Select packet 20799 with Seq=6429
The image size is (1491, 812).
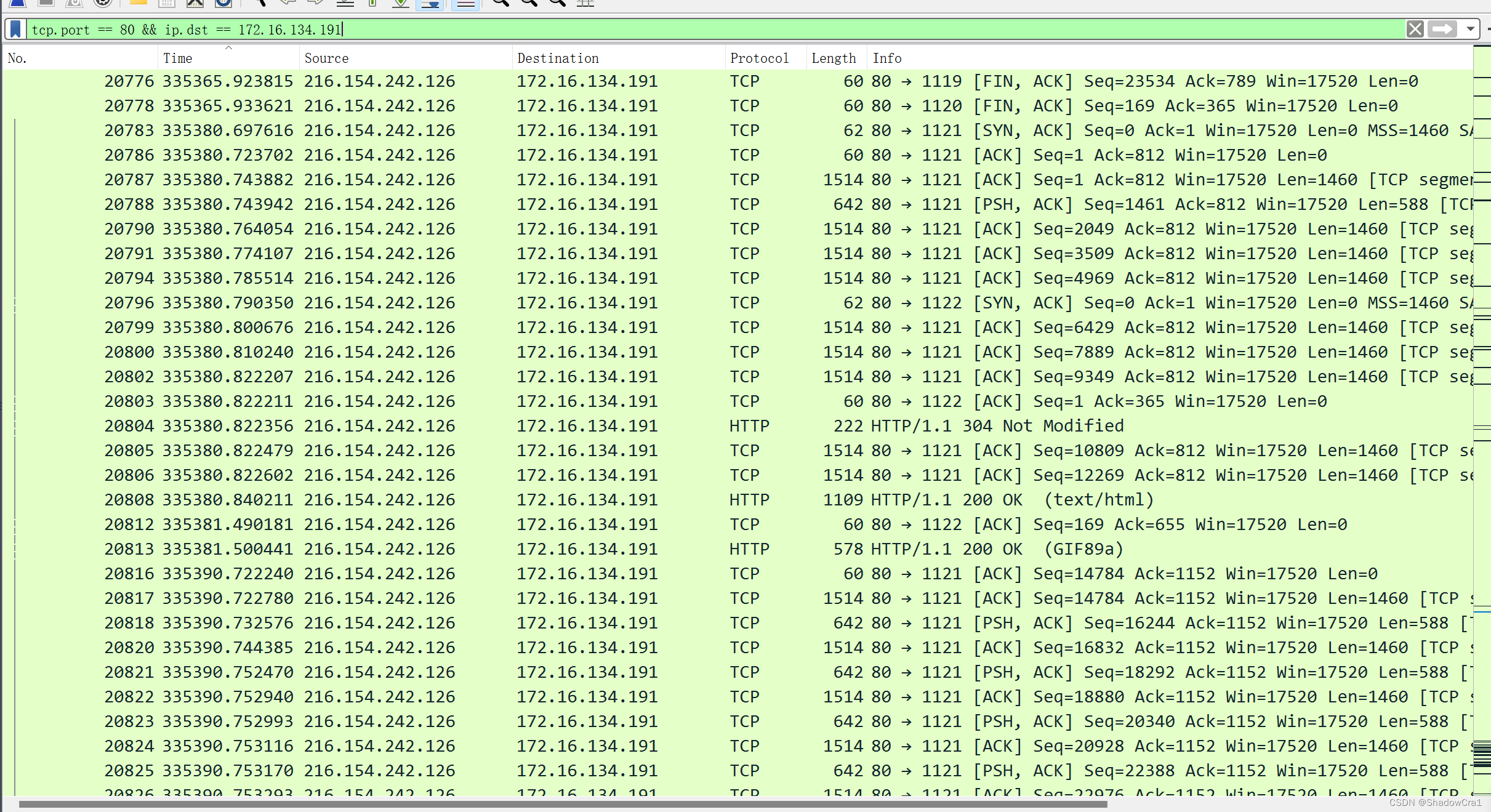(737, 328)
